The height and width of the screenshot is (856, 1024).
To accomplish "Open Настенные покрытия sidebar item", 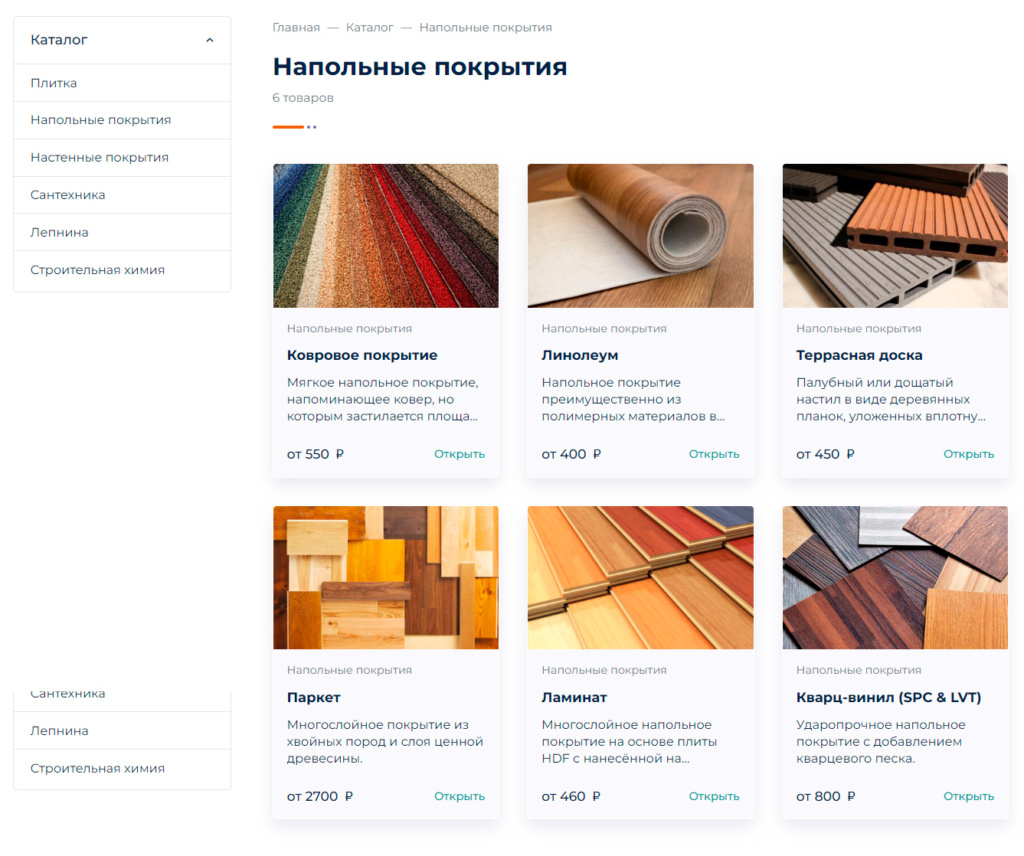I will click(x=122, y=157).
